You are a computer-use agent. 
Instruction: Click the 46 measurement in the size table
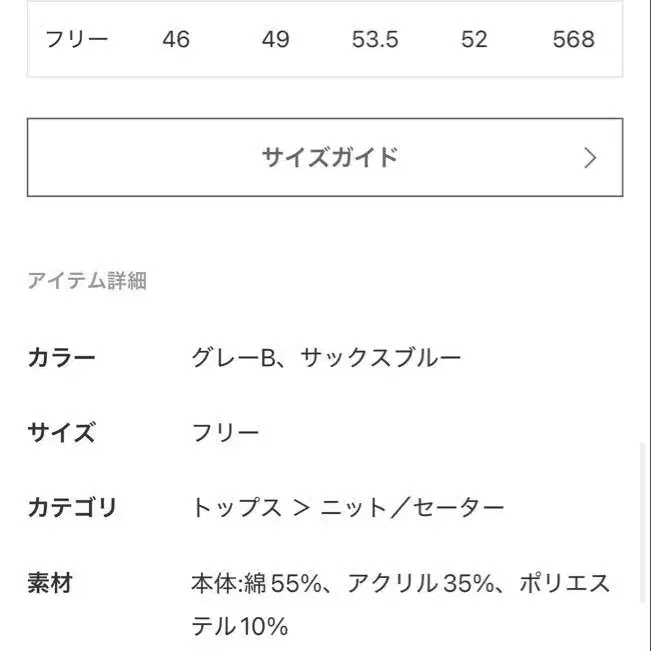[x=175, y=40]
